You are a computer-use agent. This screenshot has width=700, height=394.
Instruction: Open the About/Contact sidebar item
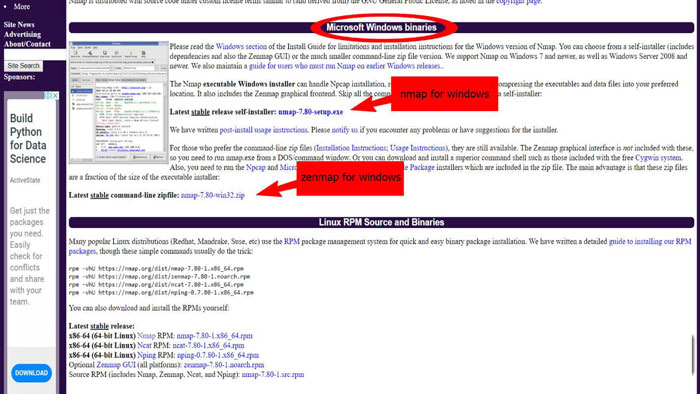(27, 44)
